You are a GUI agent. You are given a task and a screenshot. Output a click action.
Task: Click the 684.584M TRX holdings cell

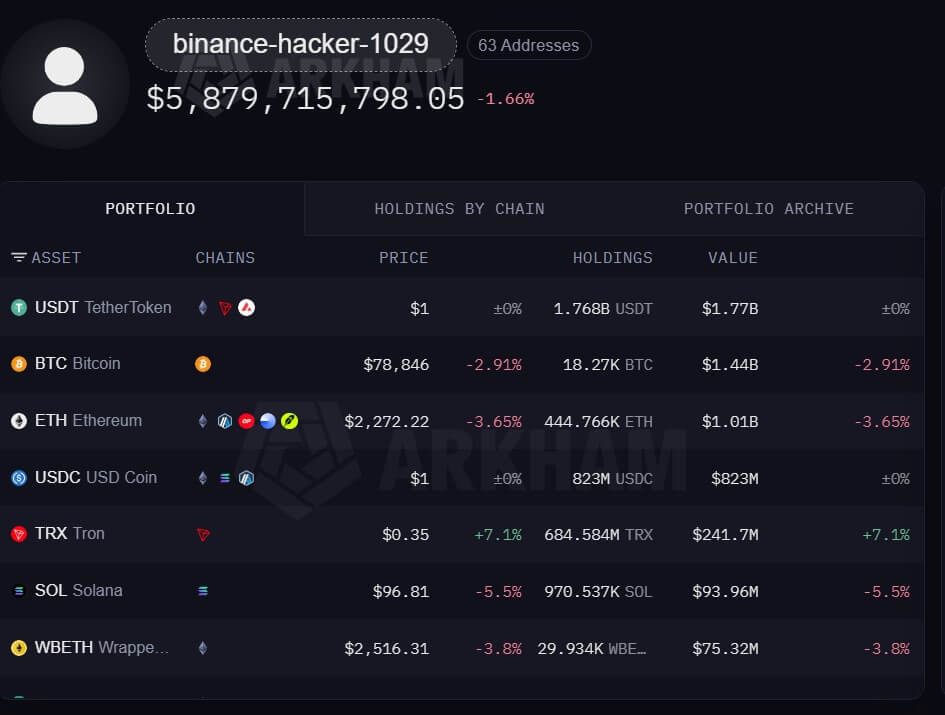(x=598, y=535)
